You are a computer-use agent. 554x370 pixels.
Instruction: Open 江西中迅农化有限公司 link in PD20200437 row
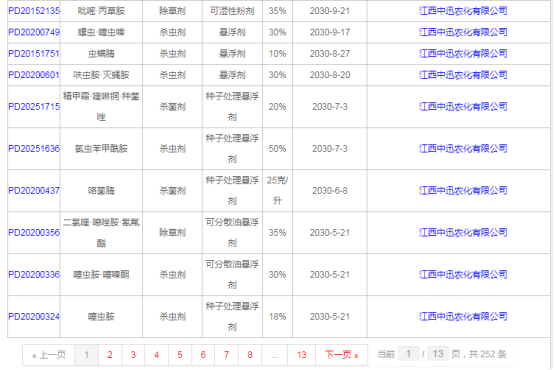pyautogui.click(x=463, y=190)
